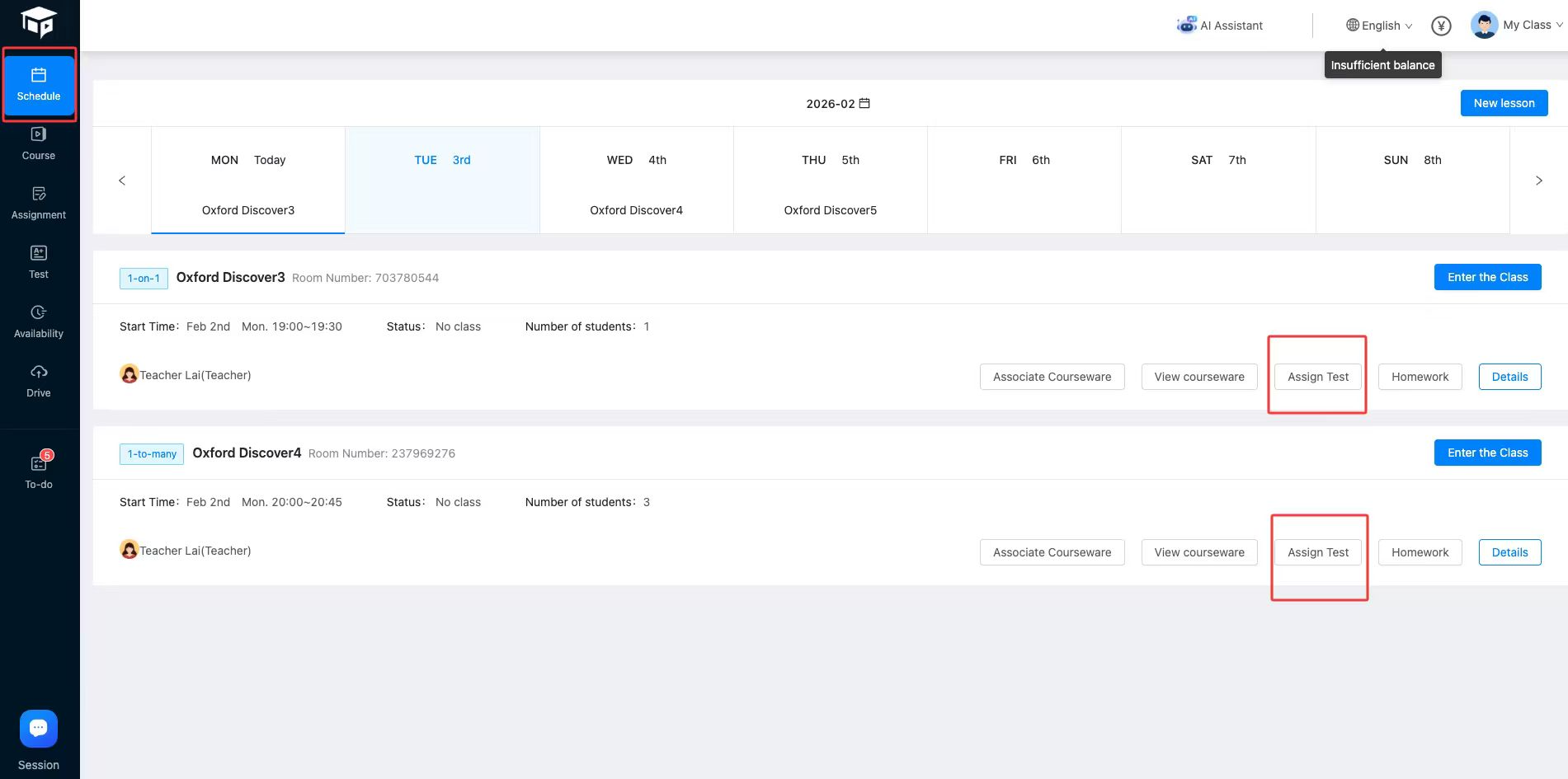Go to Assignment in the sidebar

(39, 202)
